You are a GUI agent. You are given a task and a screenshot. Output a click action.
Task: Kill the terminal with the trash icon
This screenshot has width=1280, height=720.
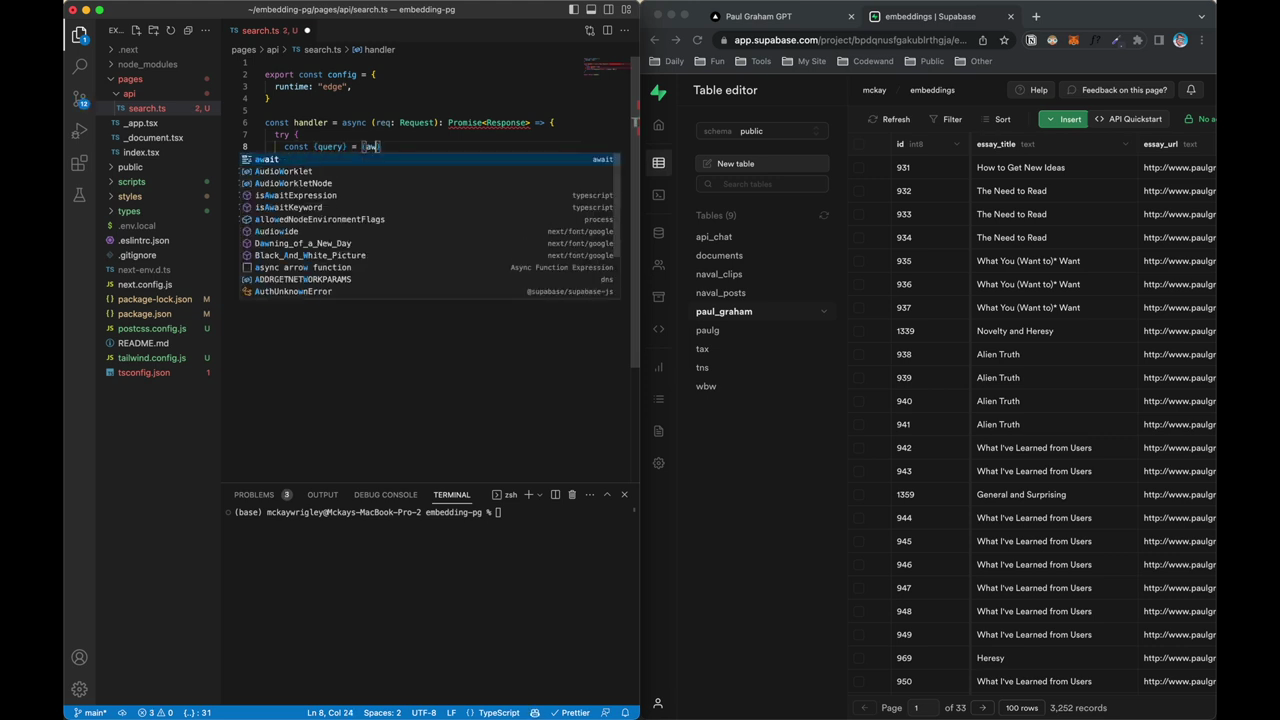(572, 494)
